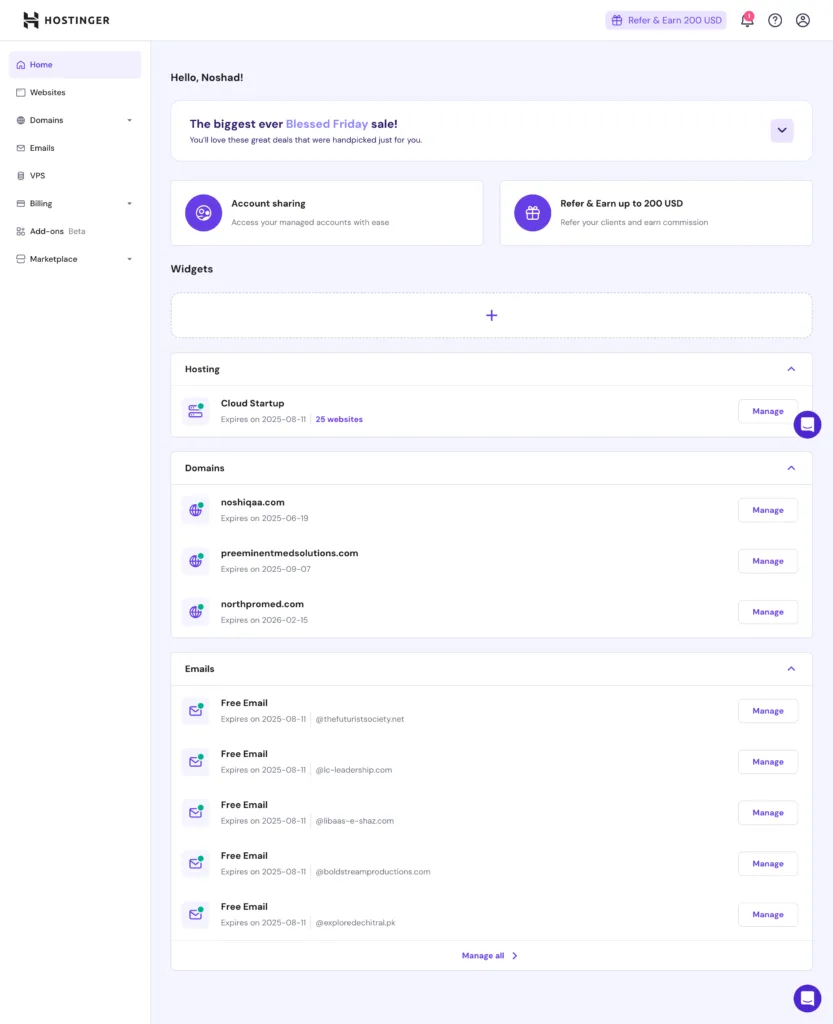The width and height of the screenshot is (833, 1024).
Task: Open the 25 websites link
Action: [x=339, y=419]
